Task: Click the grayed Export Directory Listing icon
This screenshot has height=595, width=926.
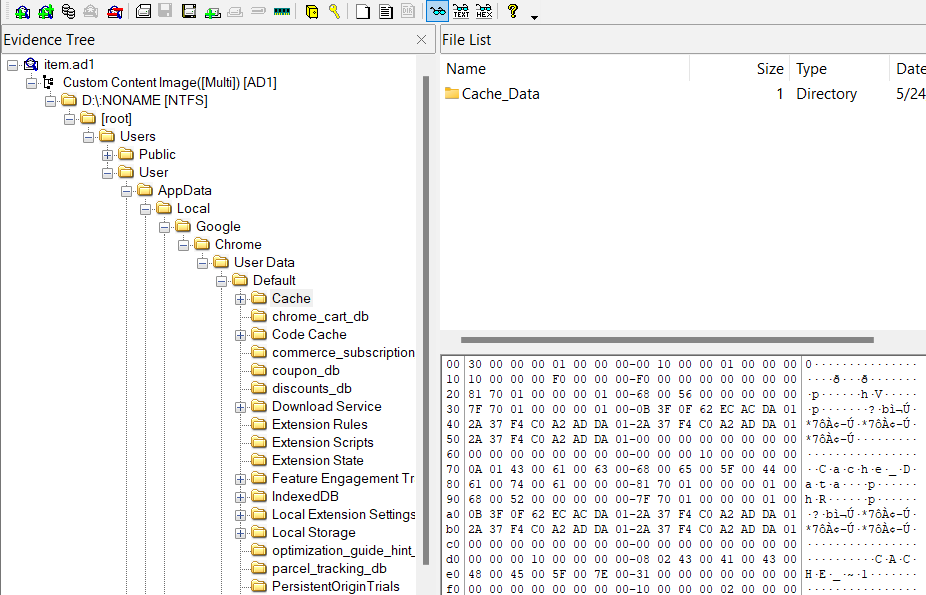Action: [408, 11]
